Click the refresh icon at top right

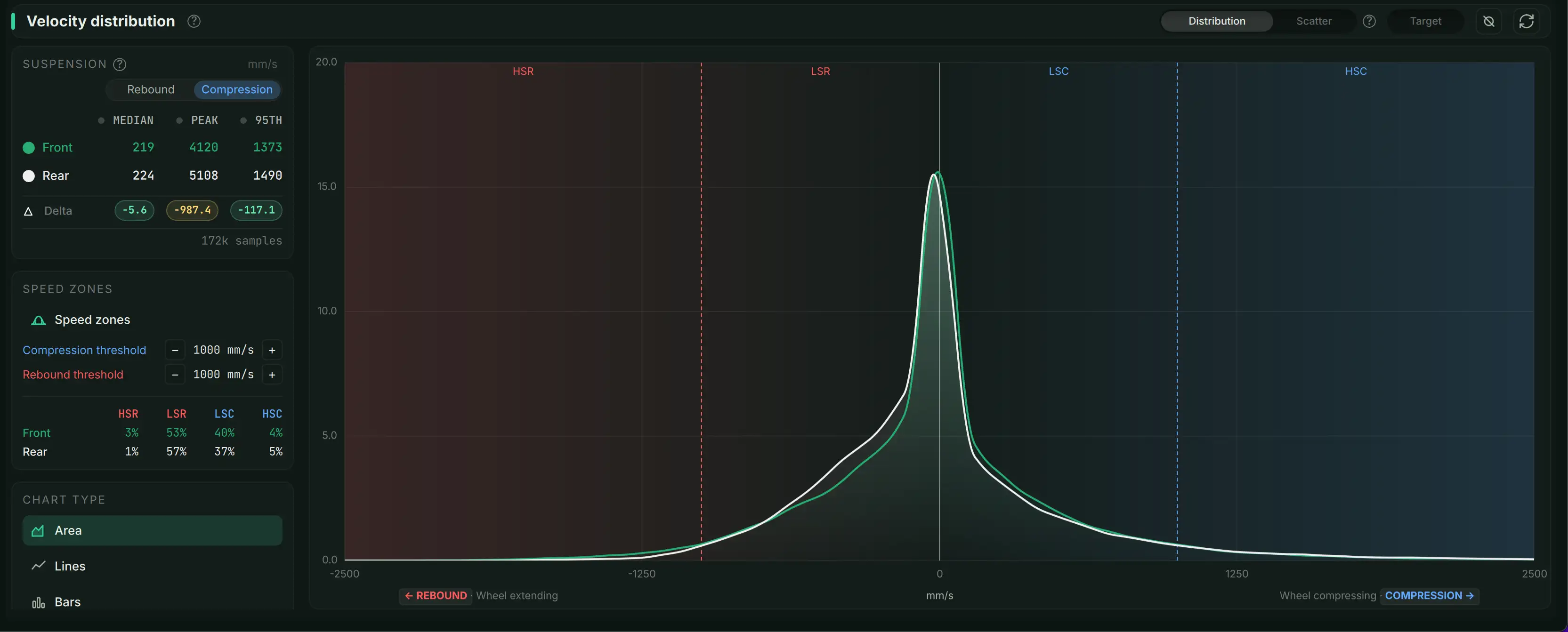pyautogui.click(x=1526, y=21)
